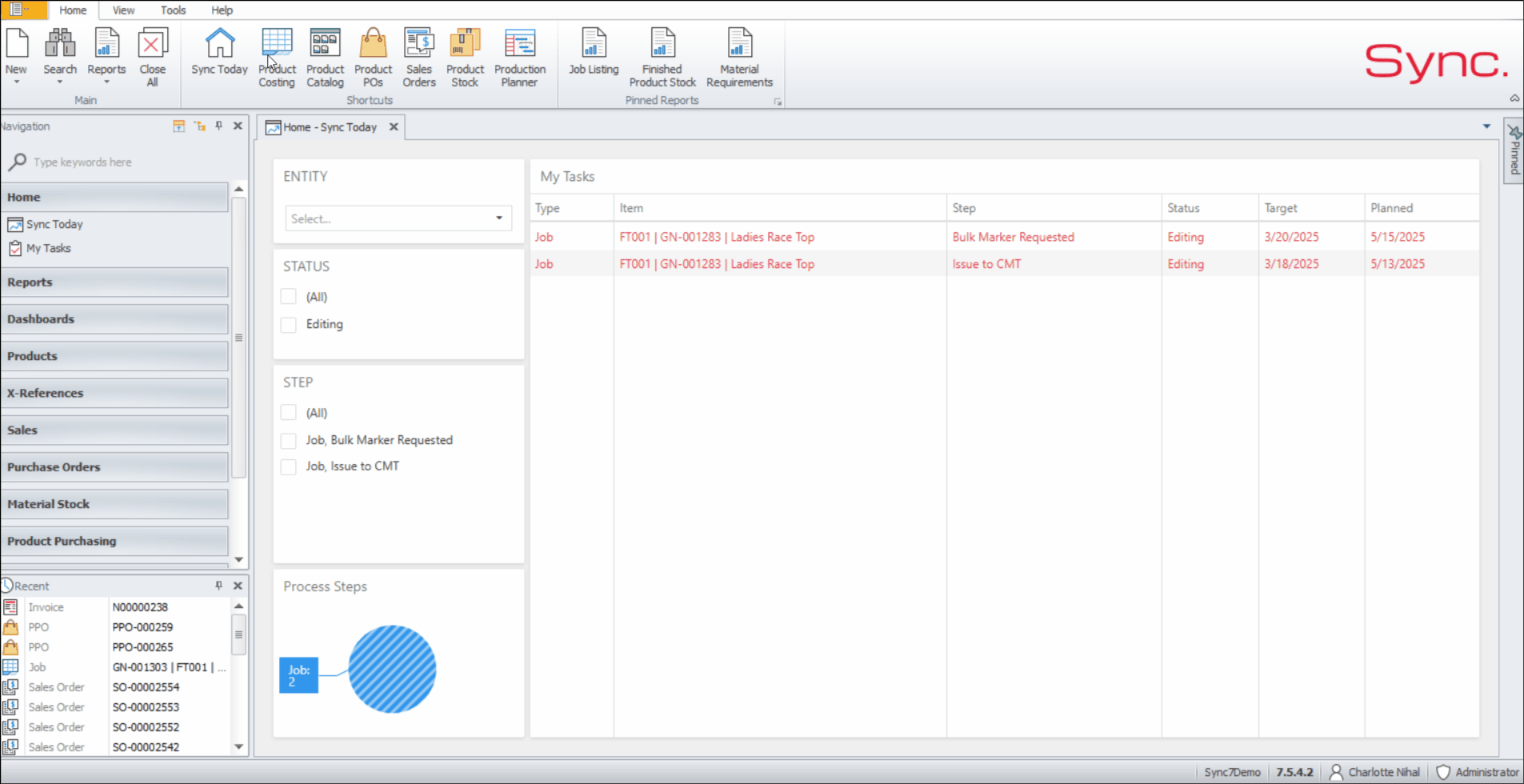This screenshot has height=784, width=1524.
Task: Check Job, Bulk Marker Requested checkbox
Action: point(289,440)
